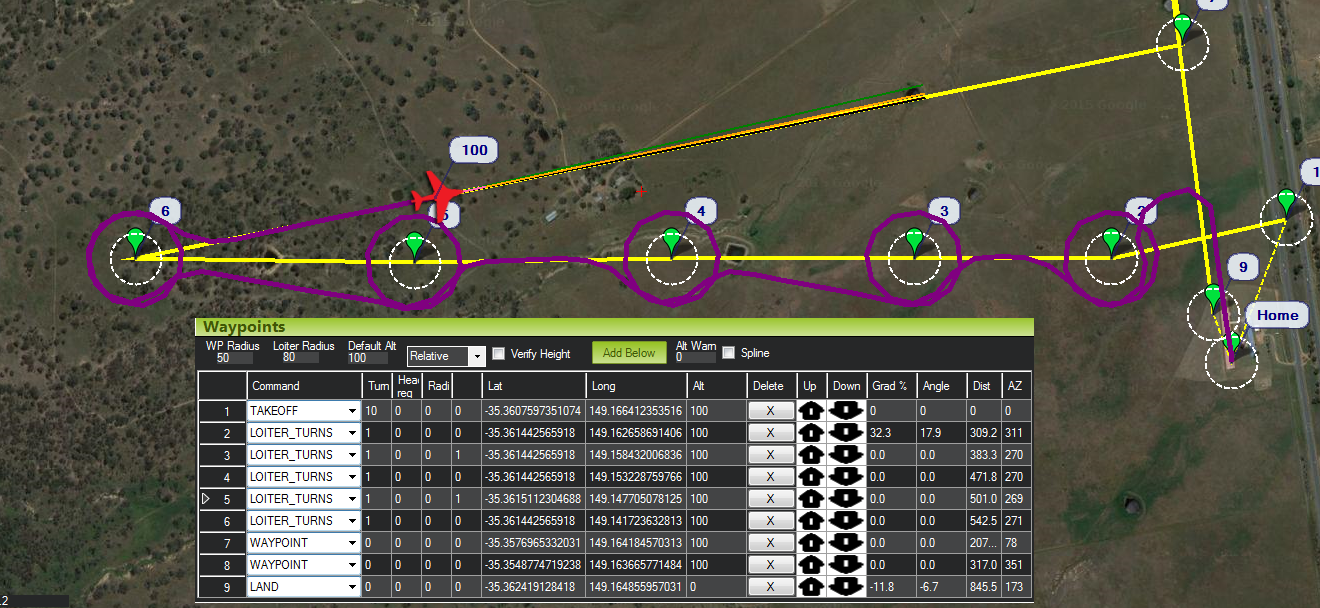Enable the Verify Height checkbox

(x=497, y=353)
